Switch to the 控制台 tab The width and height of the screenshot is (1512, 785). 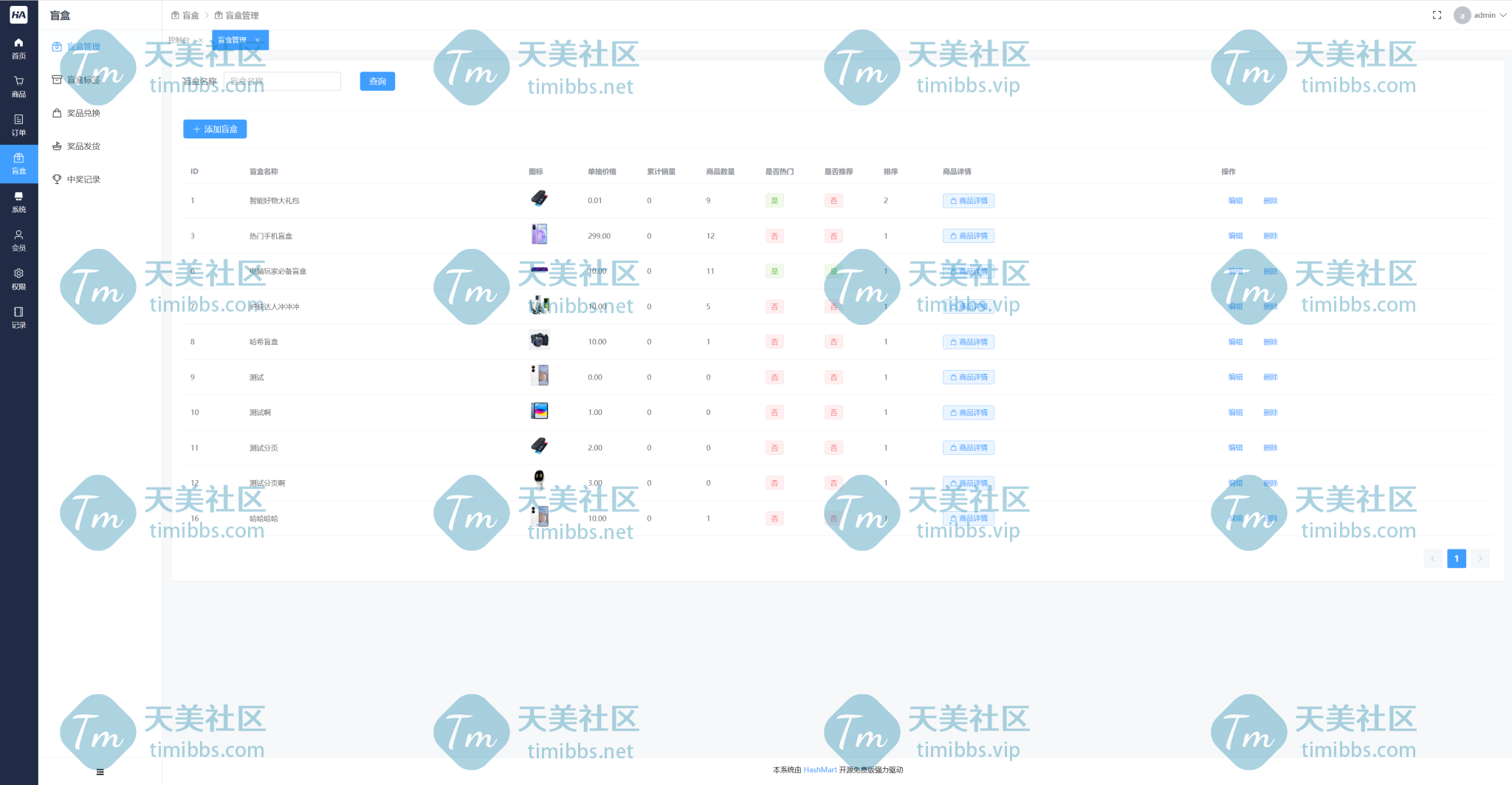179,40
